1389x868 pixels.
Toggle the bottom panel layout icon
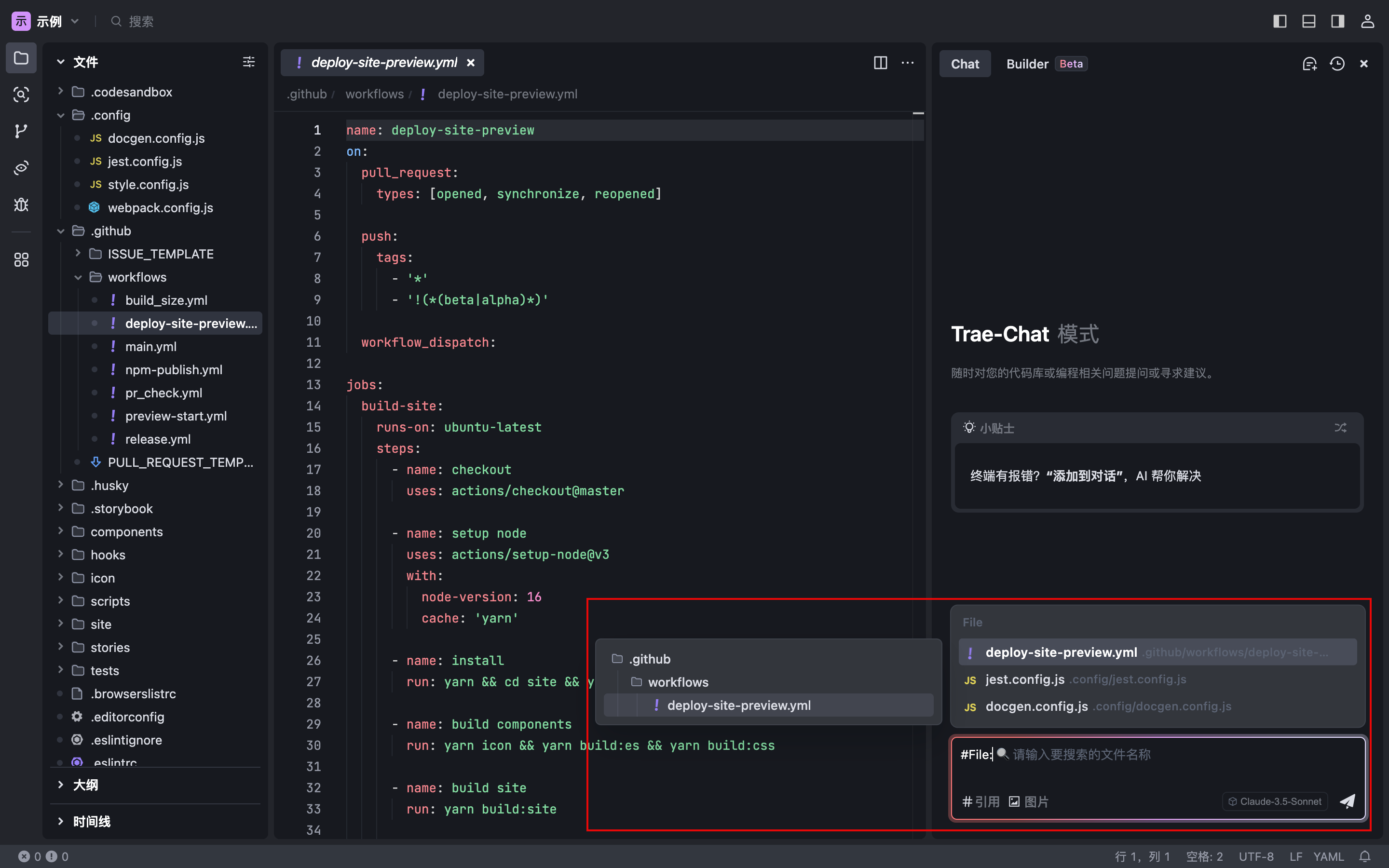click(1308, 21)
